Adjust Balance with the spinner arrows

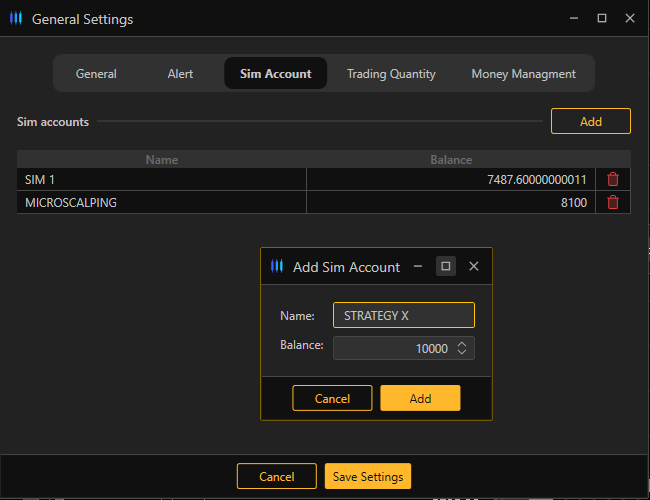click(x=461, y=348)
